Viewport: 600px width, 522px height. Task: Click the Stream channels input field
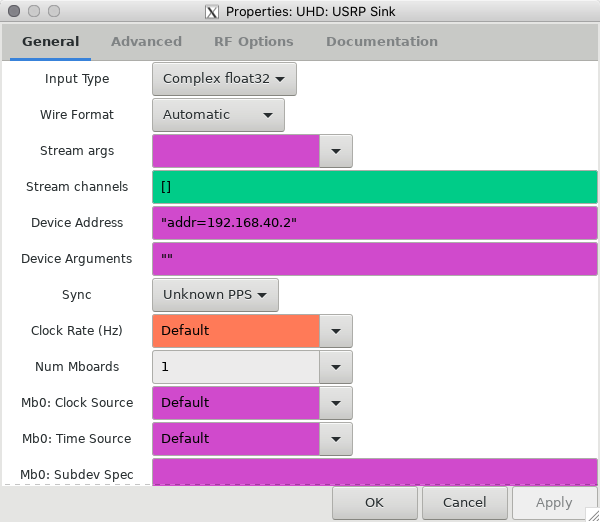(x=375, y=187)
